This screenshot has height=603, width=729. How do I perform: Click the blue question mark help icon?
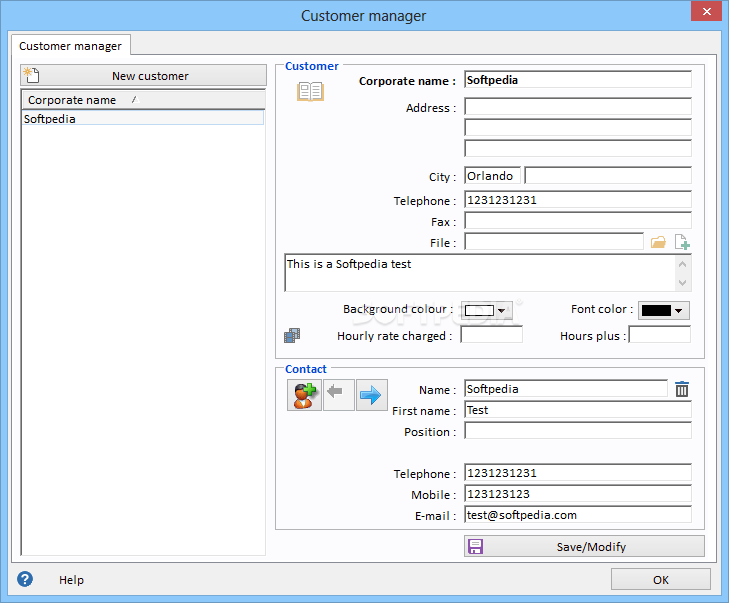[x=25, y=579]
